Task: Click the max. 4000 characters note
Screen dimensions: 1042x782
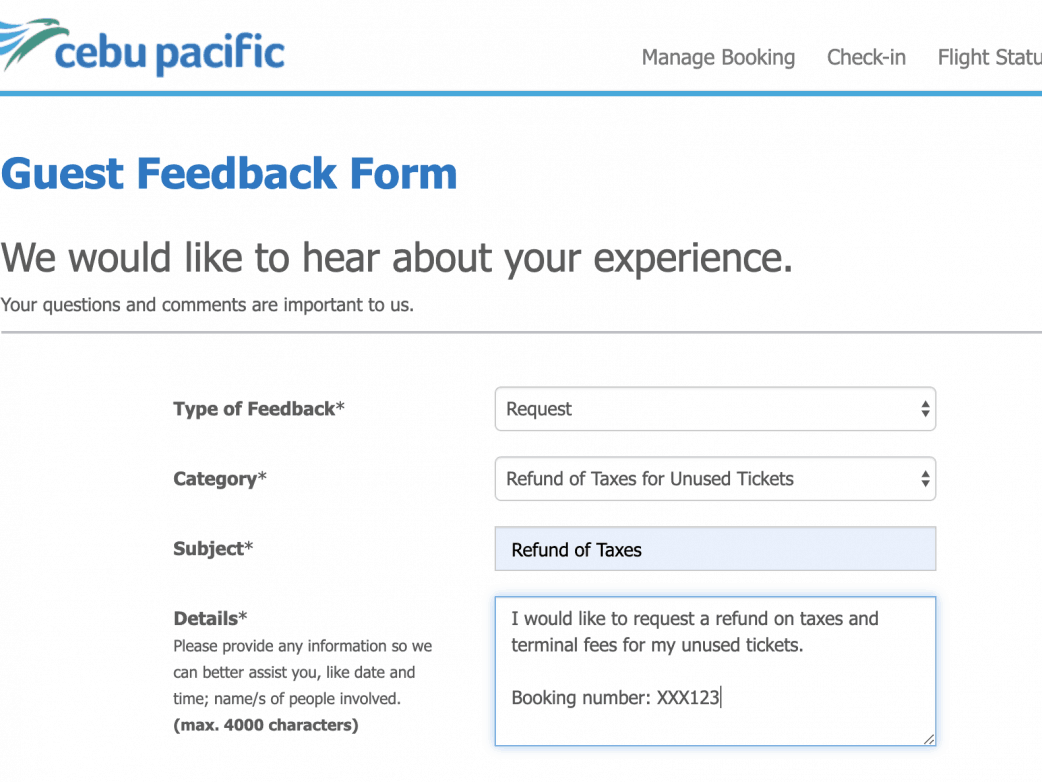Action: (x=265, y=725)
